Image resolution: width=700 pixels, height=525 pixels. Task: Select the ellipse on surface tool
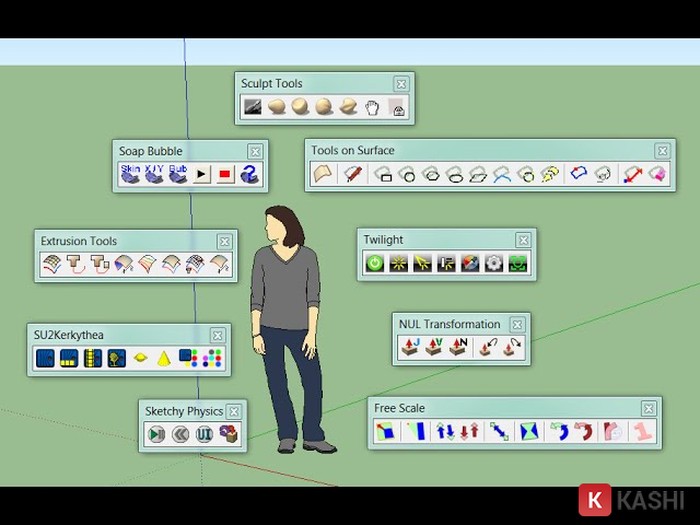pos(454,174)
